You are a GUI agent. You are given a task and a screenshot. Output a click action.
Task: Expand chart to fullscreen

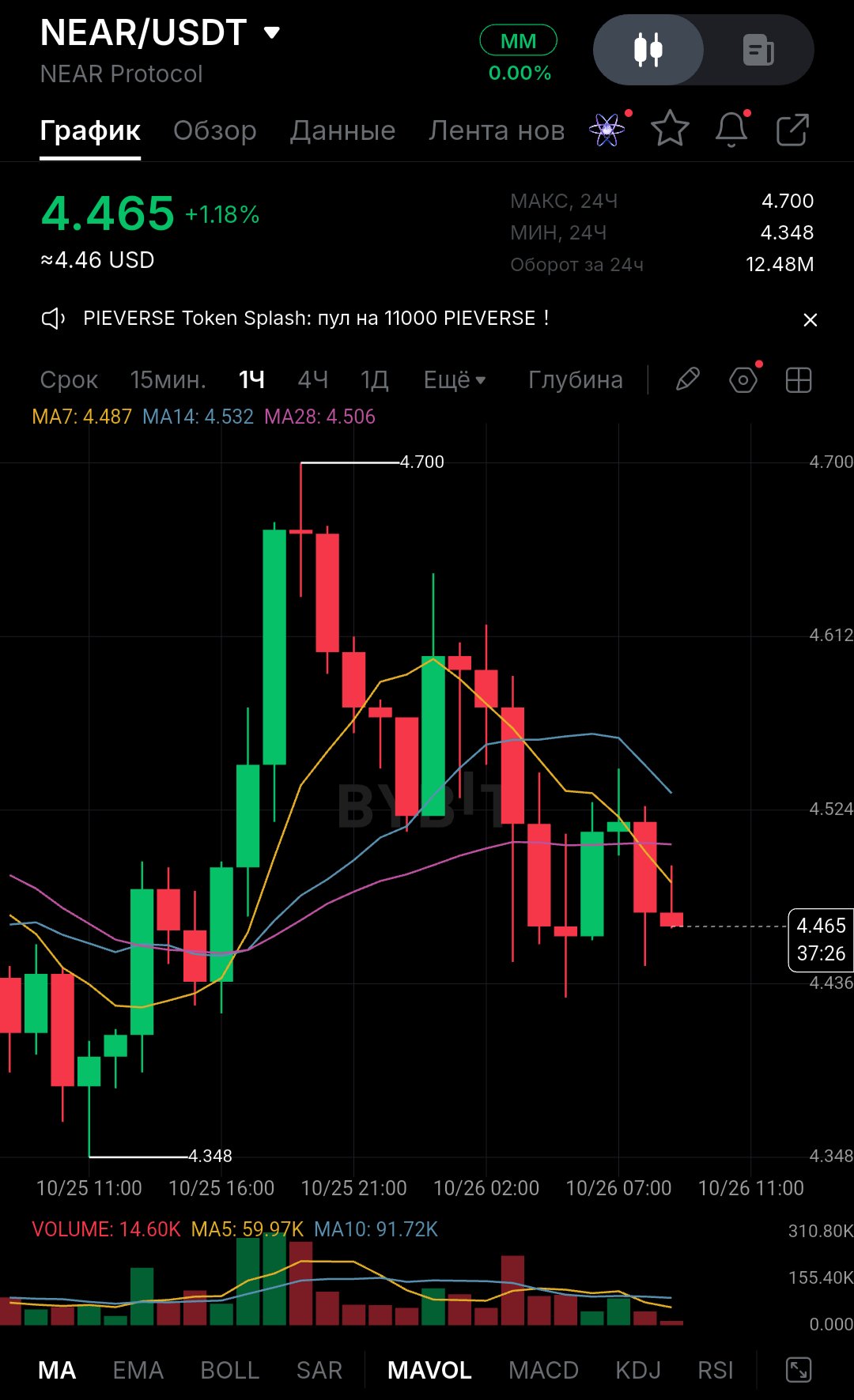pos(799,1370)
